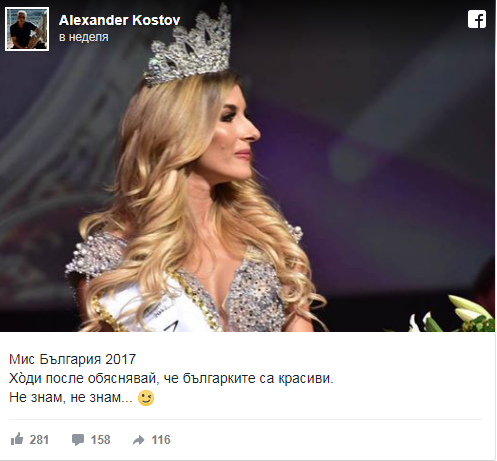Click the thumbs-up like icon
Image resolution: width=497 pixels, height=461 pixels.
tap(17, 439)
